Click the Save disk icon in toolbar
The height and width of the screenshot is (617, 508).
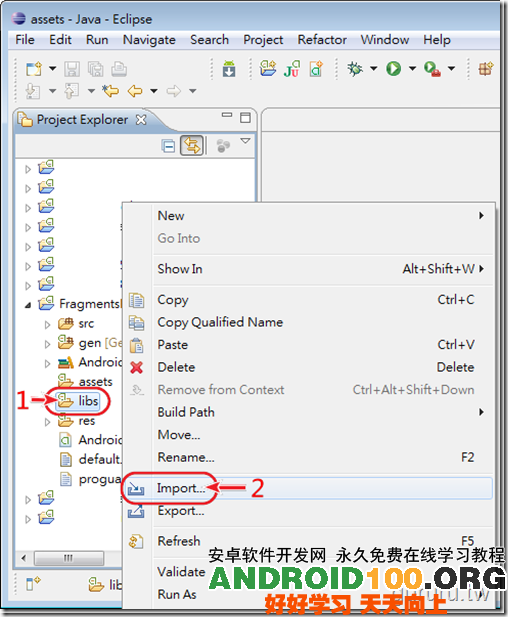(x=72, y=69)
